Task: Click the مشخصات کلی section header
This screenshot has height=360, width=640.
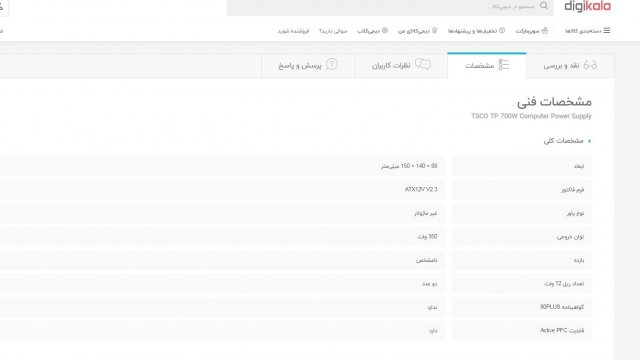Action: click(563, 141)
